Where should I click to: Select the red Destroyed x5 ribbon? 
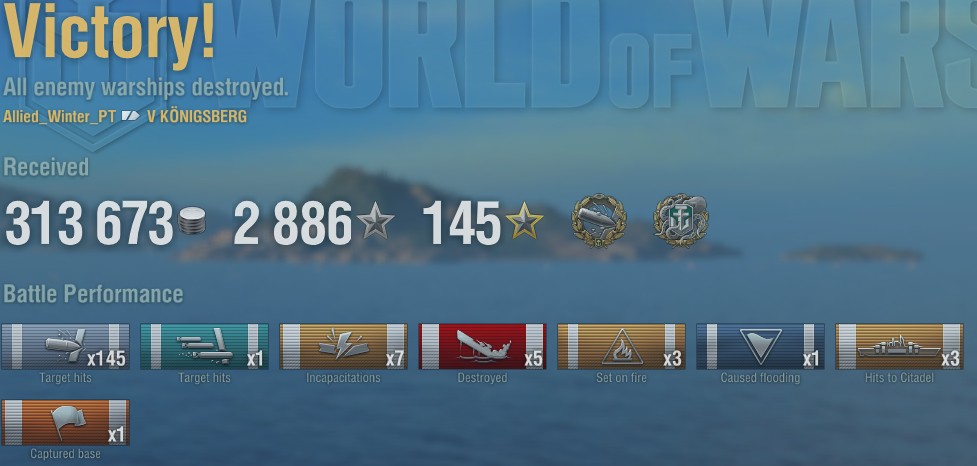pyautogui.click(x=482, y=346)
